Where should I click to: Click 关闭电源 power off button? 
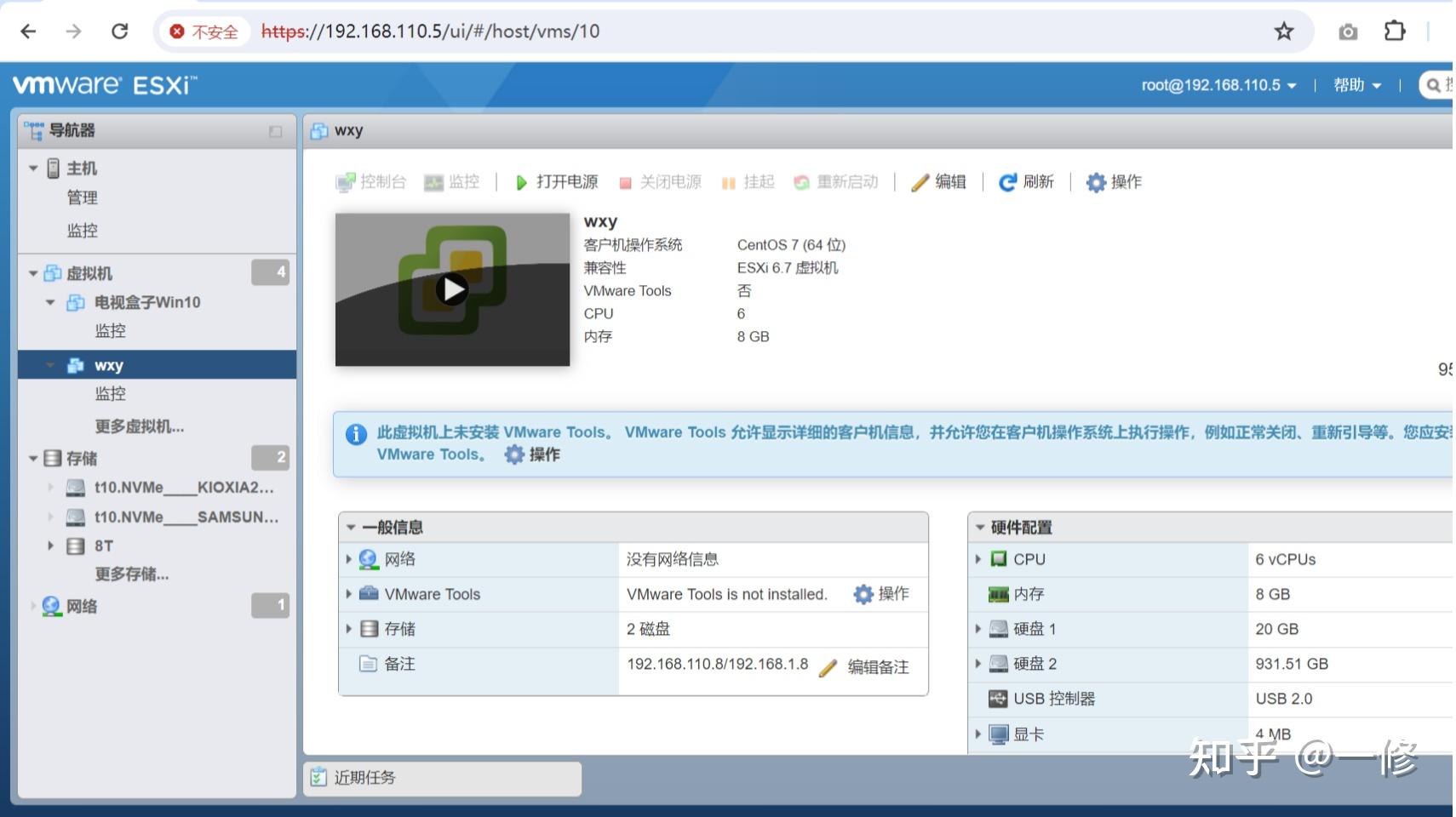pos(661,182)
